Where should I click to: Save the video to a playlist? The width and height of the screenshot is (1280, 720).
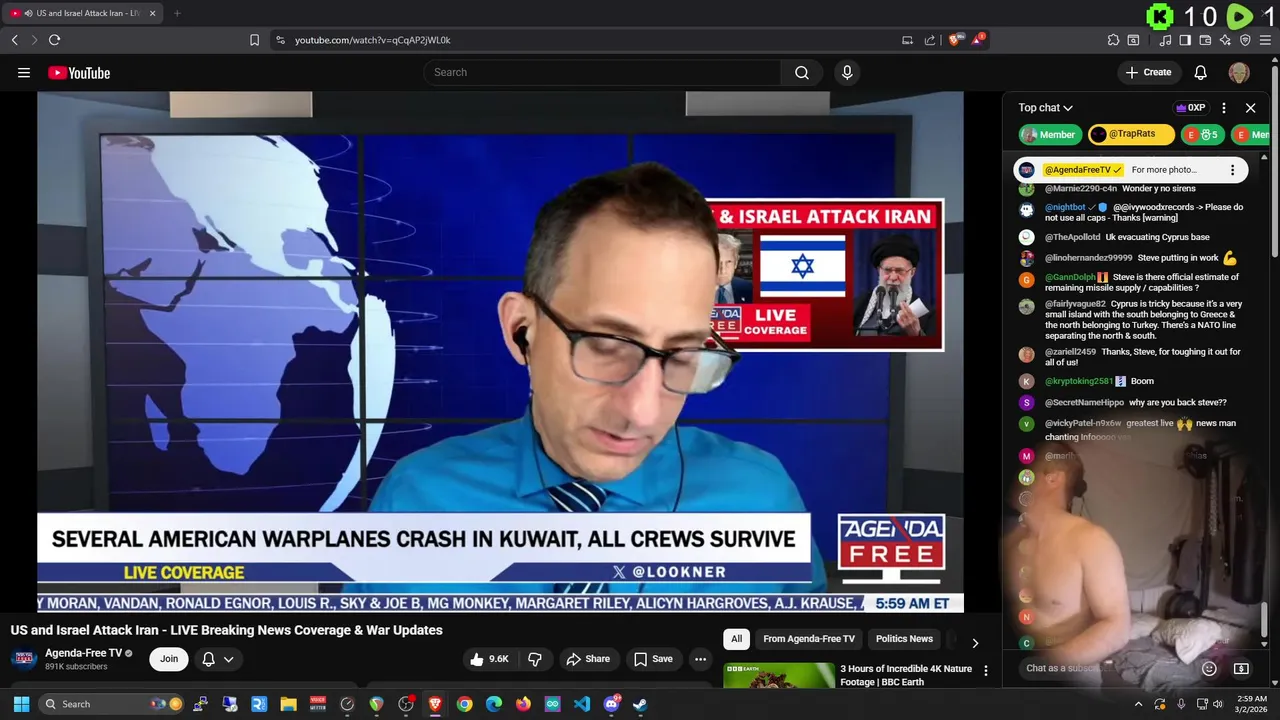653,659
